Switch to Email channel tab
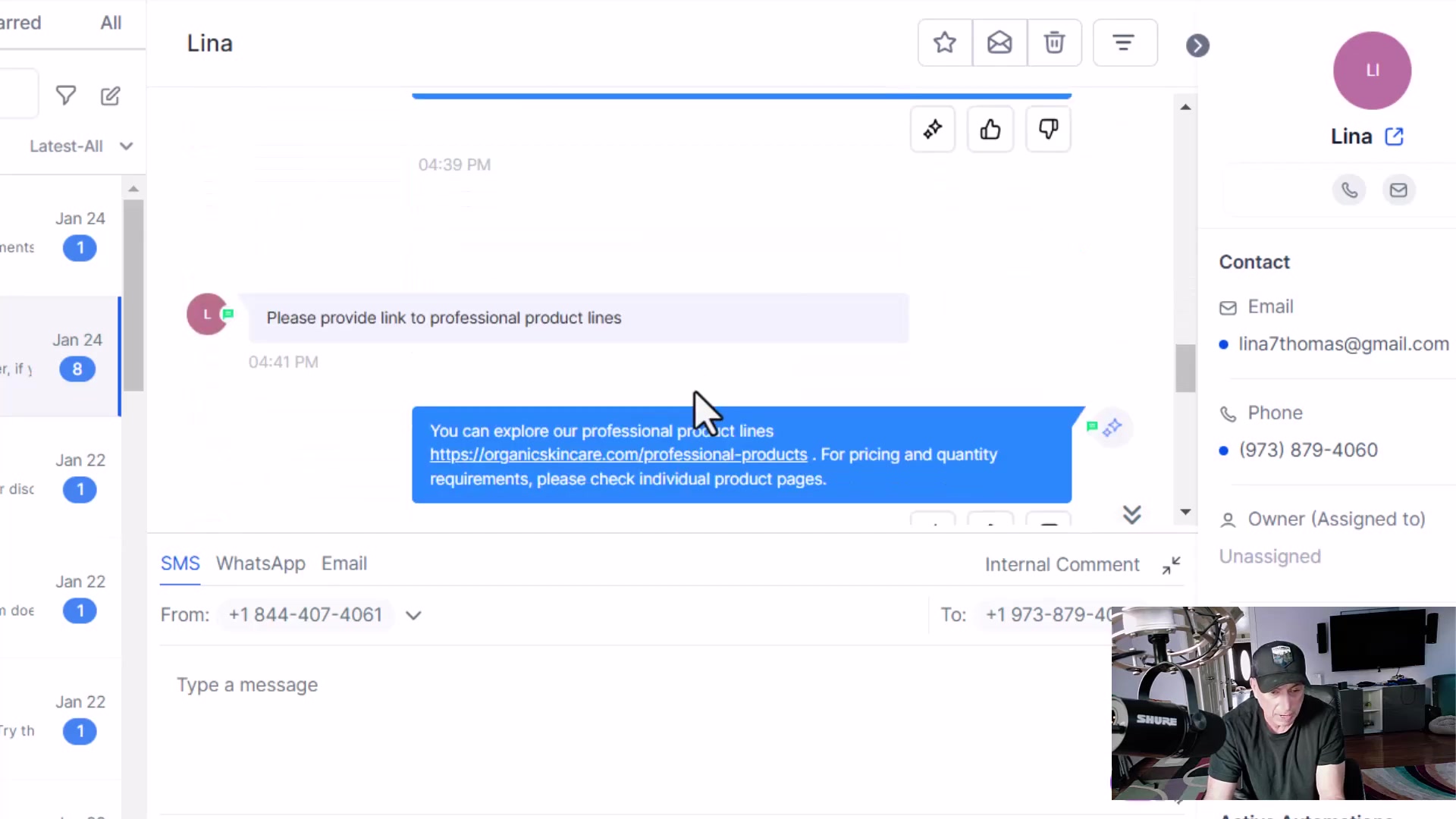Image resolution: width=1456 pixels, height=819 pixels. pyautogui.click(x=344, y=563)
